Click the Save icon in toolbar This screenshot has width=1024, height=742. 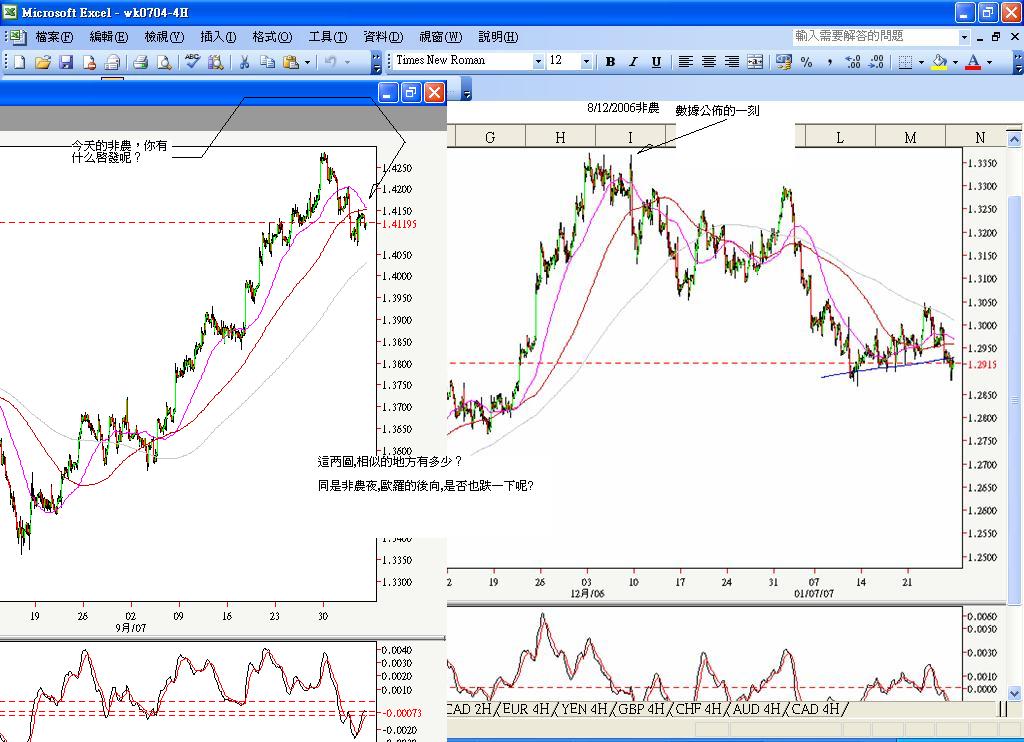(66, 62)
